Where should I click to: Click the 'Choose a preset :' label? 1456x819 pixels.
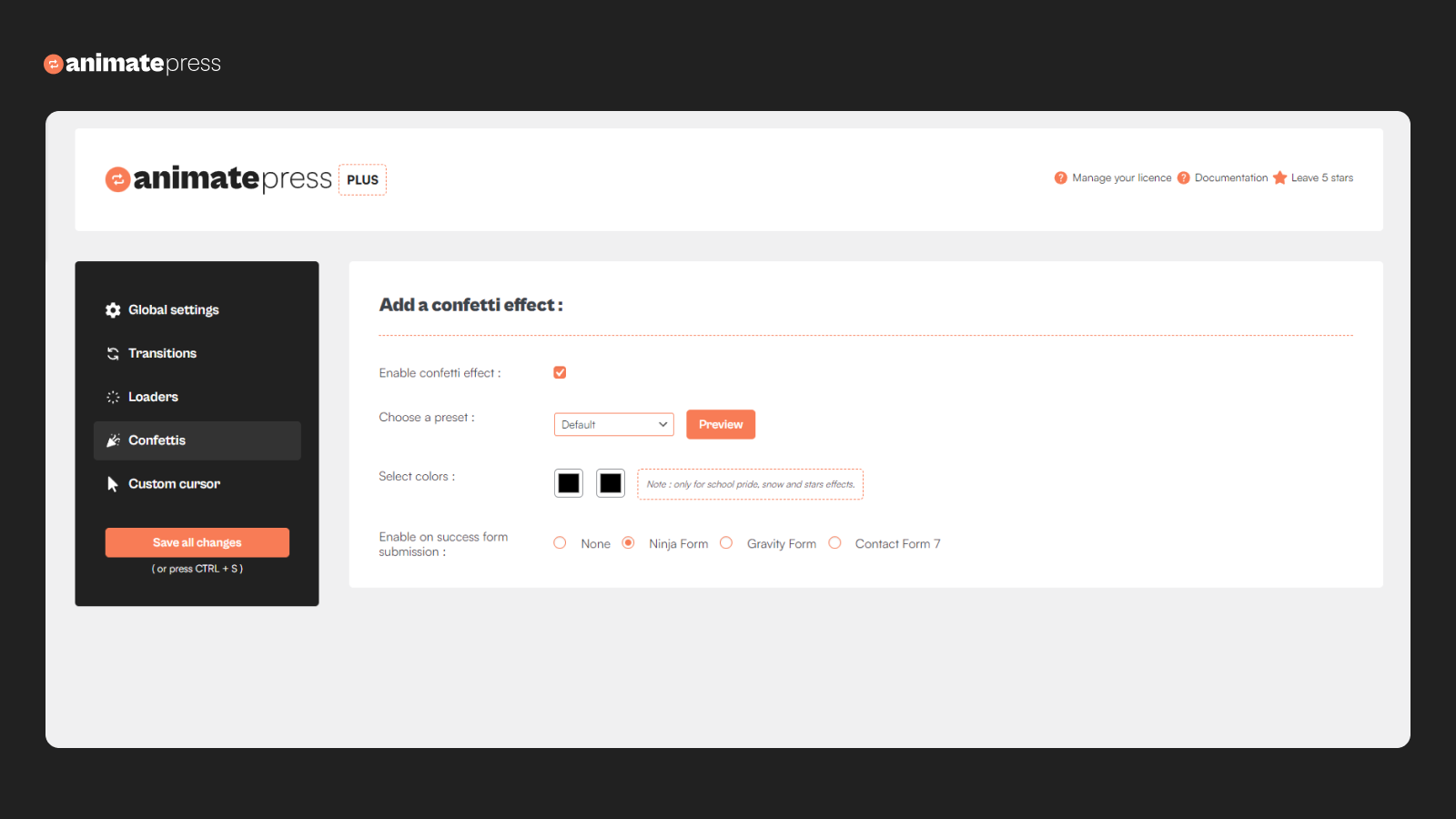click(427, 418)
